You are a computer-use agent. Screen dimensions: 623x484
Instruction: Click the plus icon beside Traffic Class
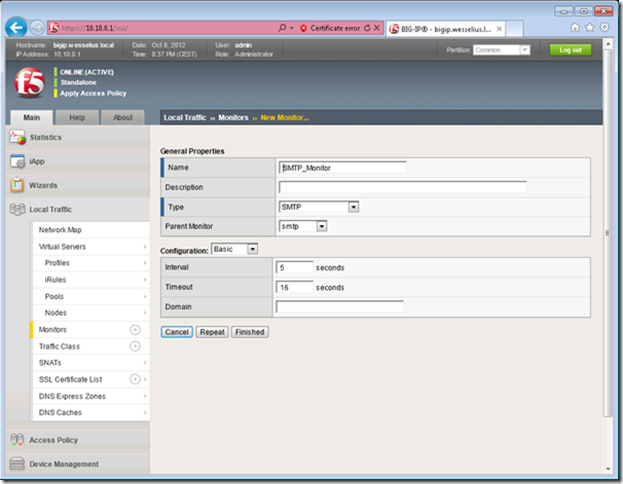(135, 346)
